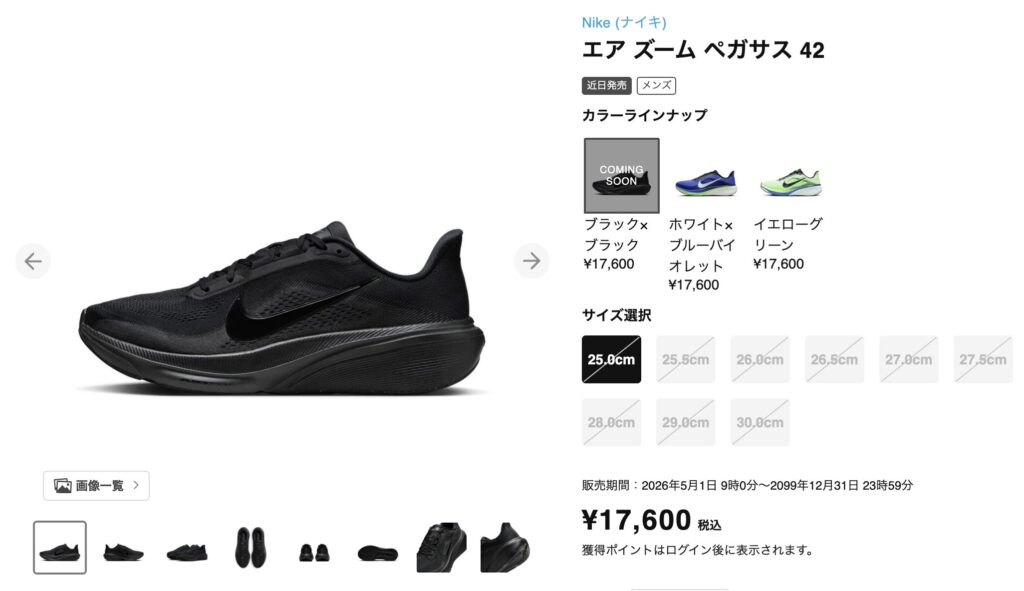Open the 画像一覧 image gallery button
1024x591 pixels.
click(x=96, y=485)
